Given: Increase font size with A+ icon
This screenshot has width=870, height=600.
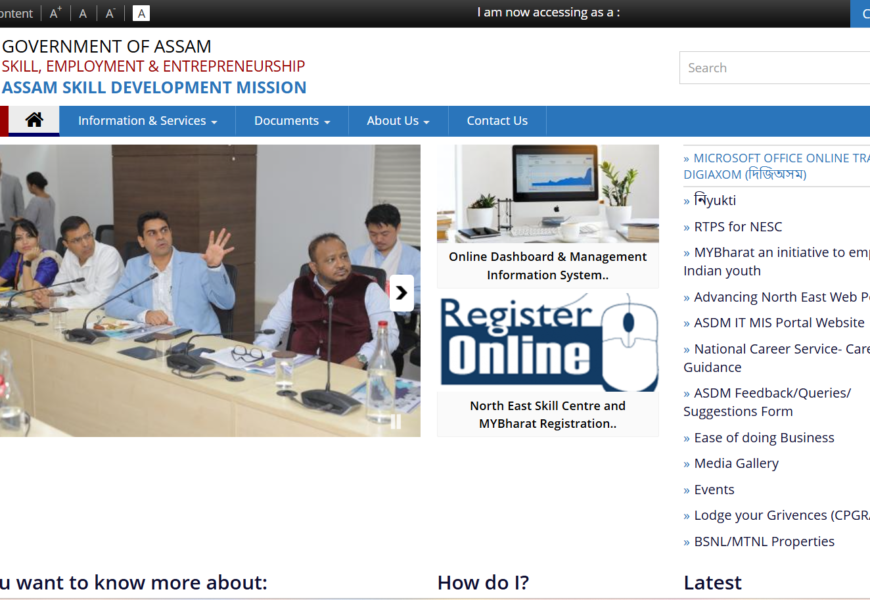Looking at the screenshot, I should click(x=56, y=13).
